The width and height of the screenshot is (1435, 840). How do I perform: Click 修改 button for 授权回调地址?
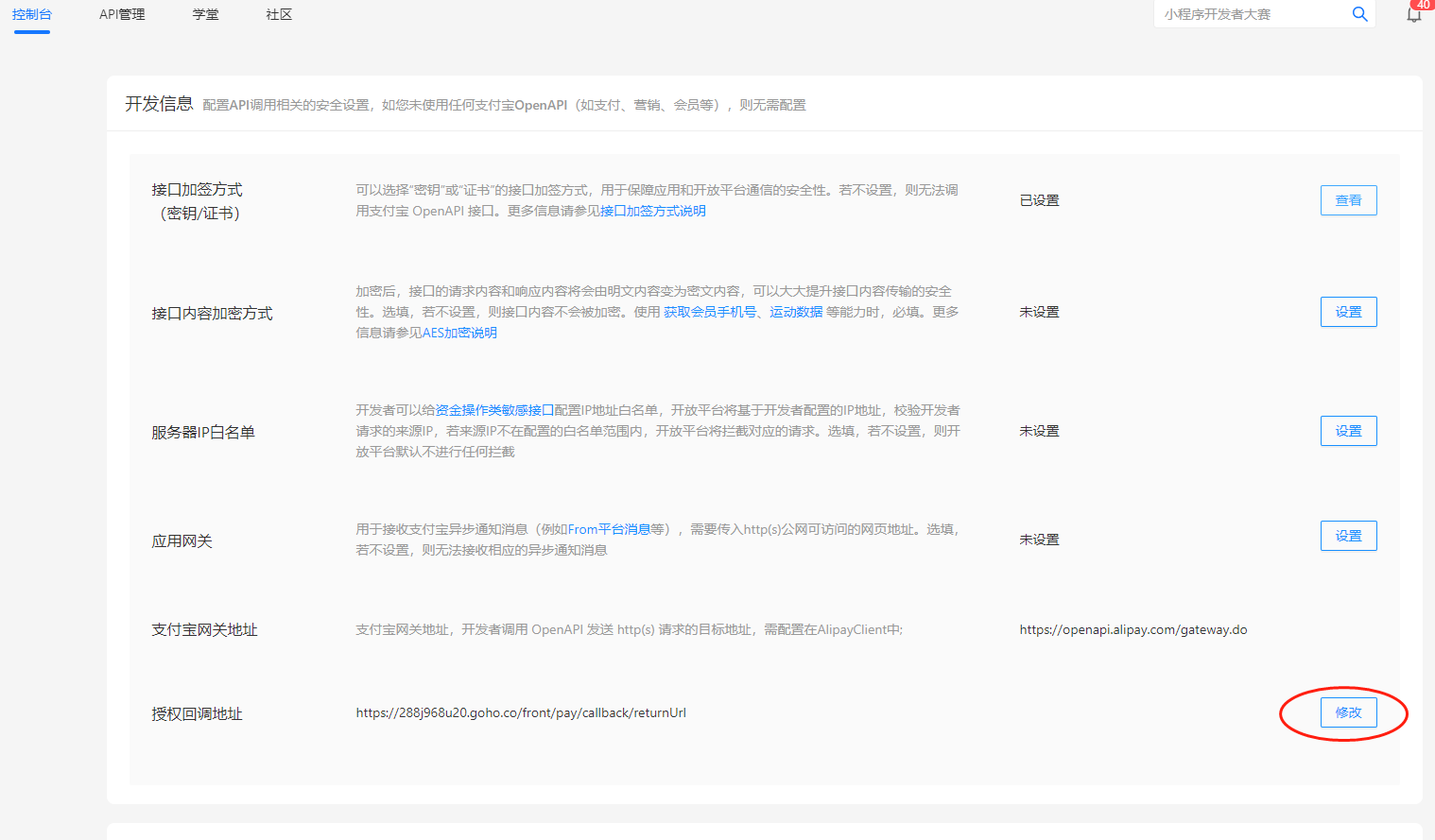[x=1348, y=712]
